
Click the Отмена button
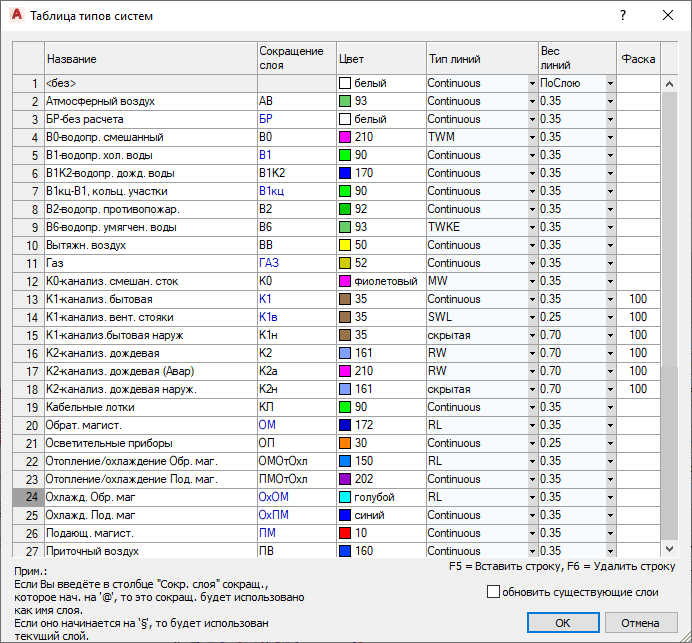point(641,622)
